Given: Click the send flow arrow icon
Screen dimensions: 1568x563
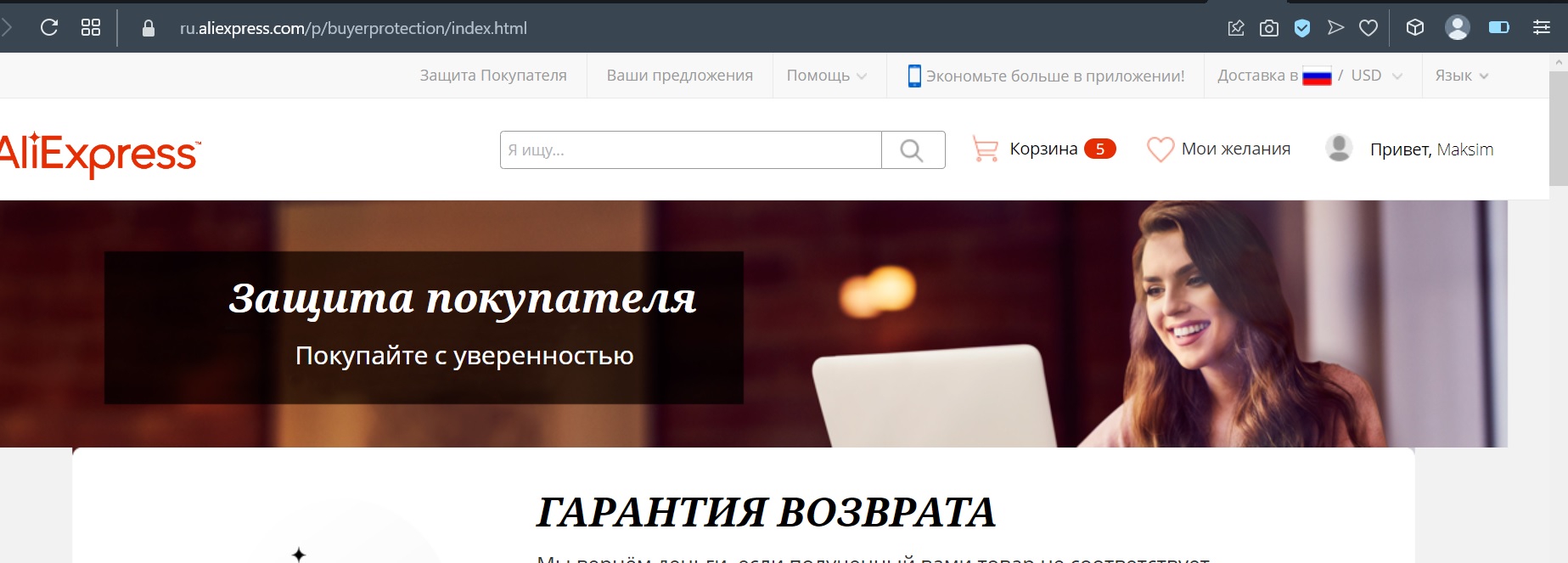Looking at the screenshot, I should pos(1335,28).
